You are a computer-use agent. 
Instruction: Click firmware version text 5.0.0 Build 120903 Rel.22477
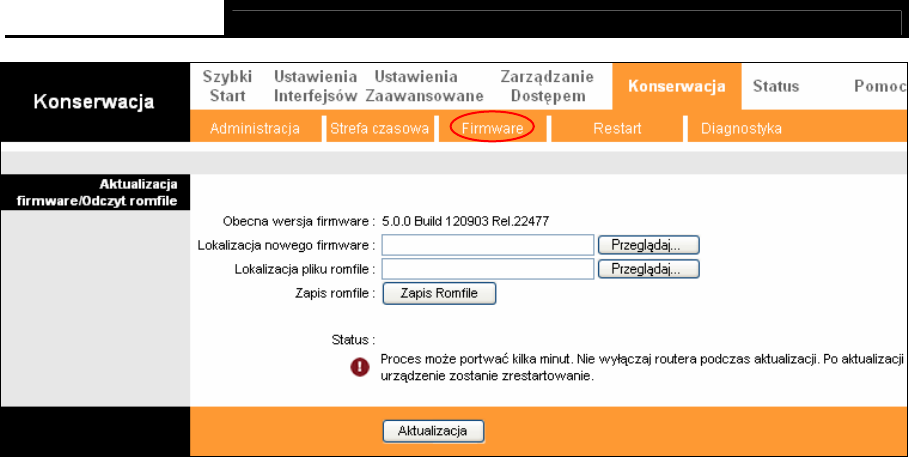pyautogui.click(x=466, y=221)
